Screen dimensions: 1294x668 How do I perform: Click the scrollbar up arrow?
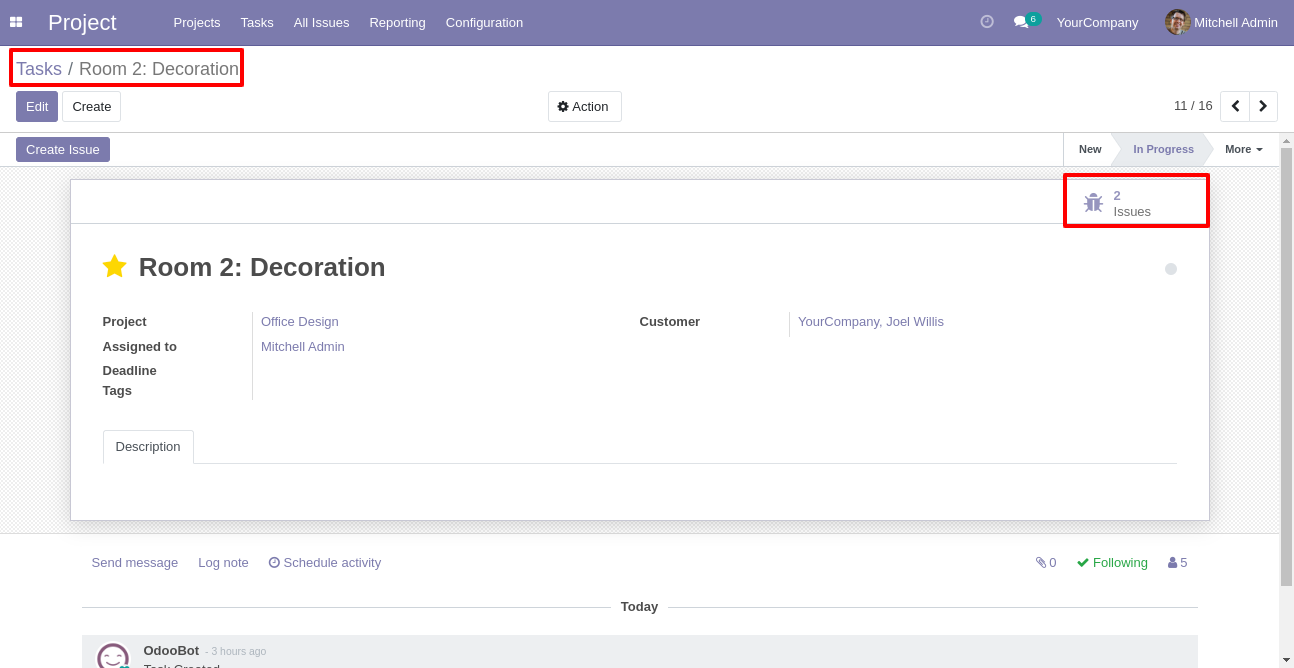(x=1286, y=141)
